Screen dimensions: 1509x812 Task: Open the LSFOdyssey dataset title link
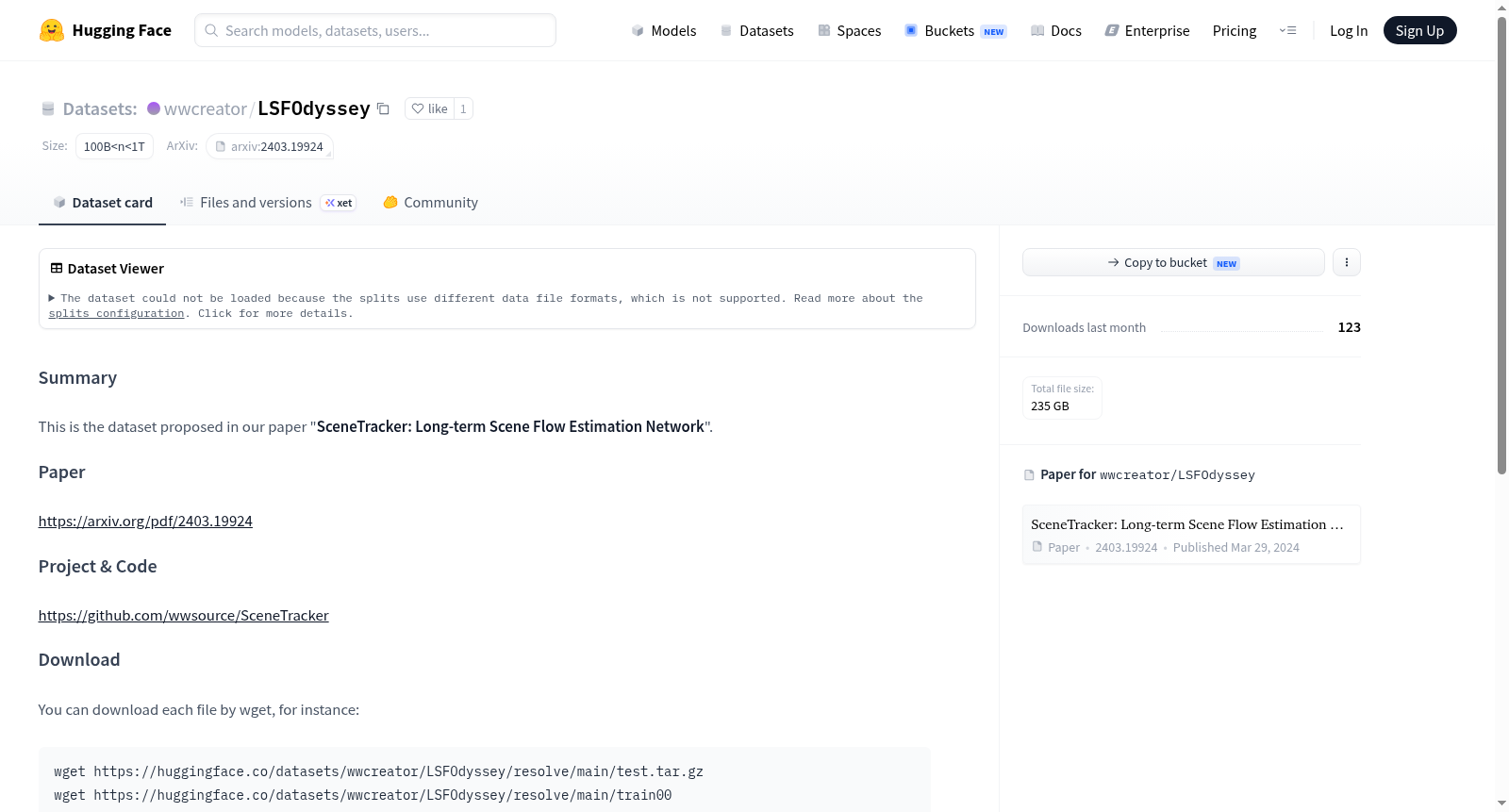[313, 108]
